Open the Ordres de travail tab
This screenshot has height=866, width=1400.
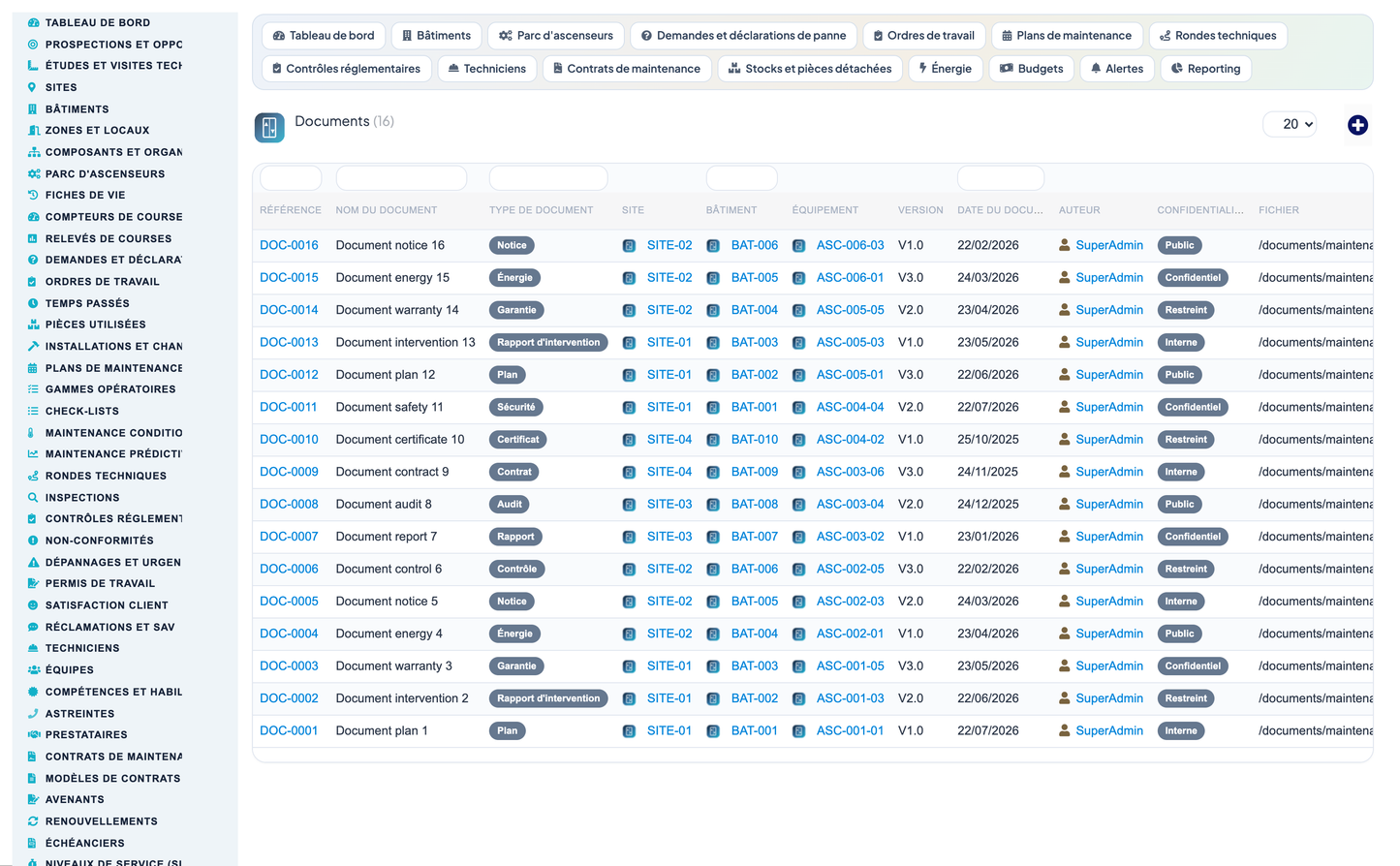(924, 36)
